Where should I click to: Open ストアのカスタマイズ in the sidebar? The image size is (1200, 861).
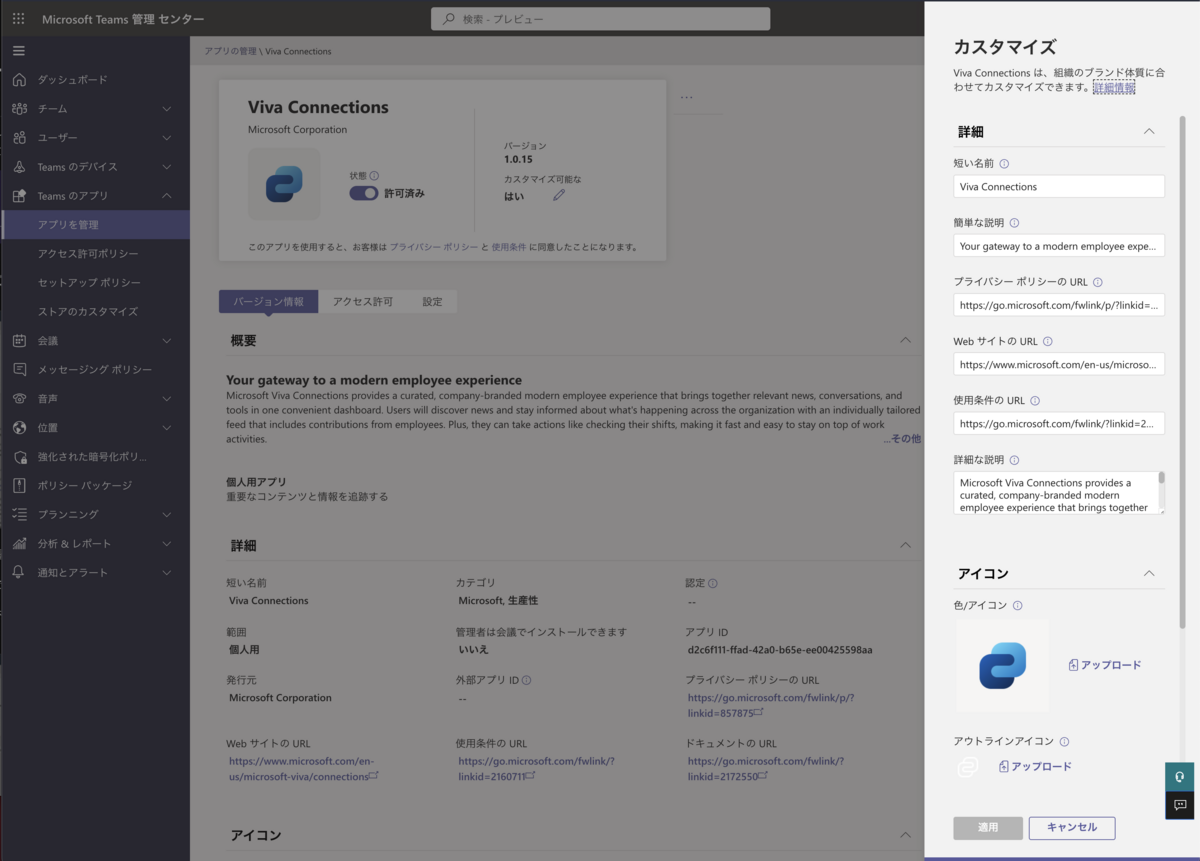95,312
